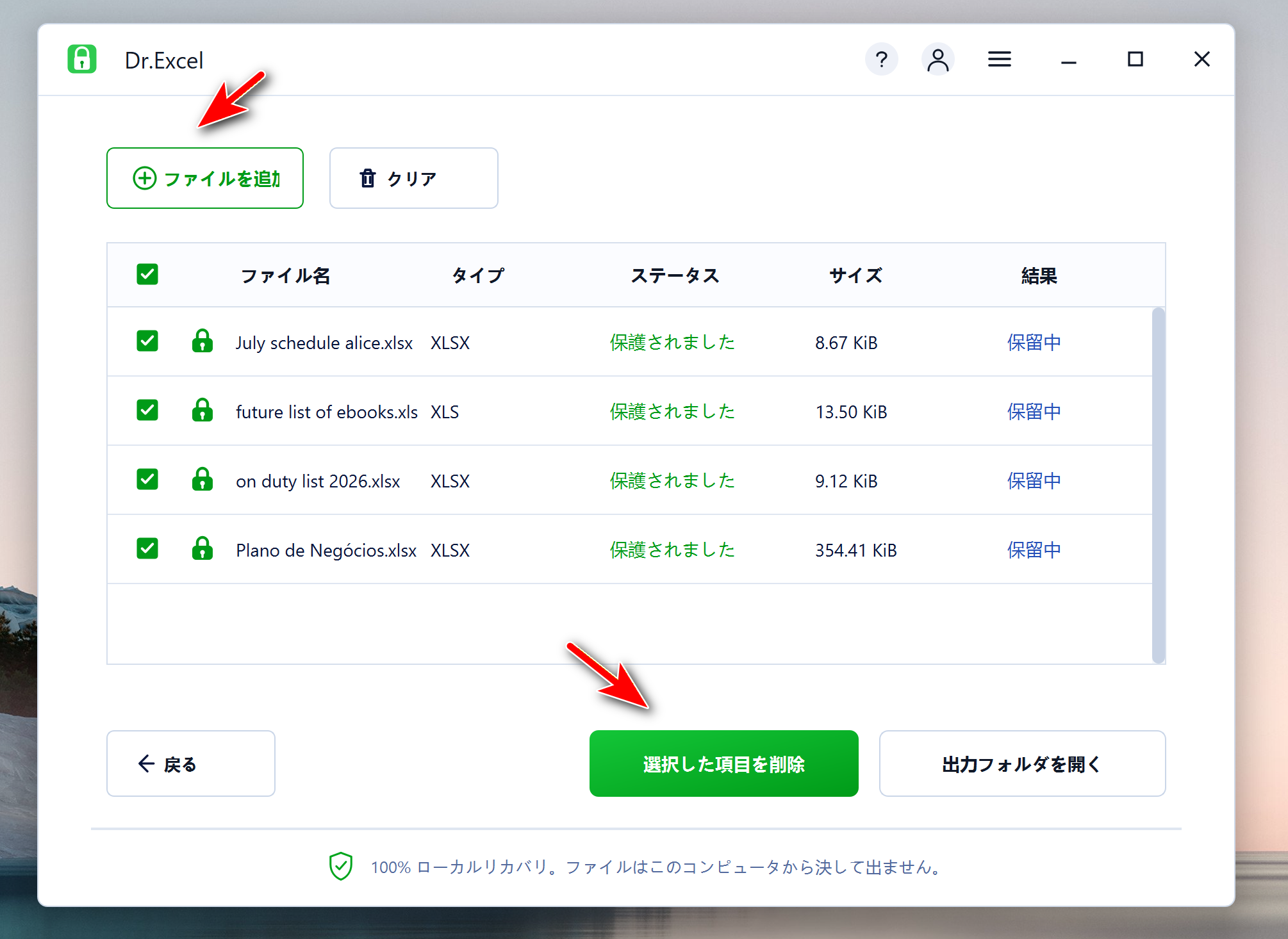The height and width of the screenshot is (939, 1288).
Task: Minimize the Dr.Excel window
Action: coord(1068,62)
